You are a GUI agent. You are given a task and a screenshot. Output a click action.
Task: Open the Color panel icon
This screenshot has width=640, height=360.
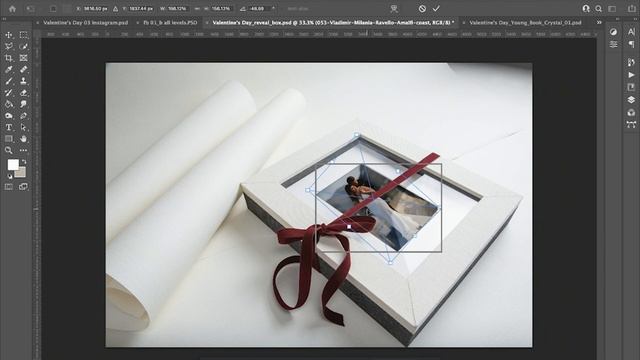[613, 32]
